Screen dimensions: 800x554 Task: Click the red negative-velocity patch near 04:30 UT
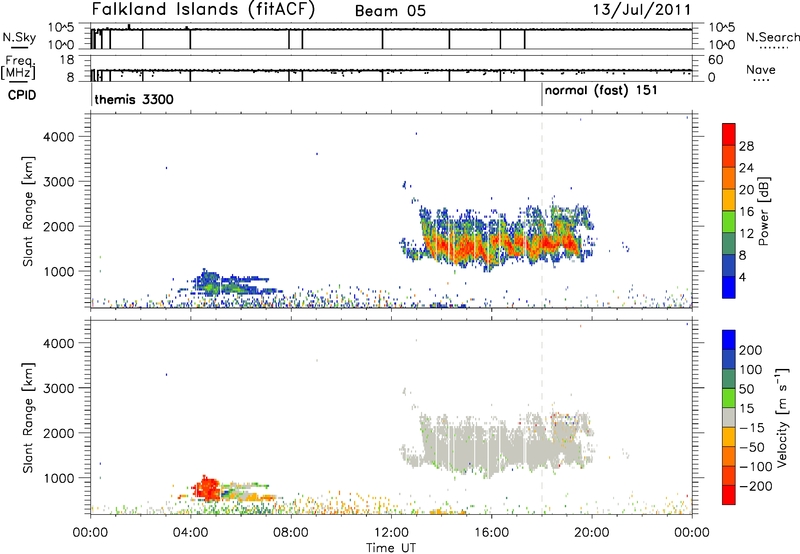[206, 489]
